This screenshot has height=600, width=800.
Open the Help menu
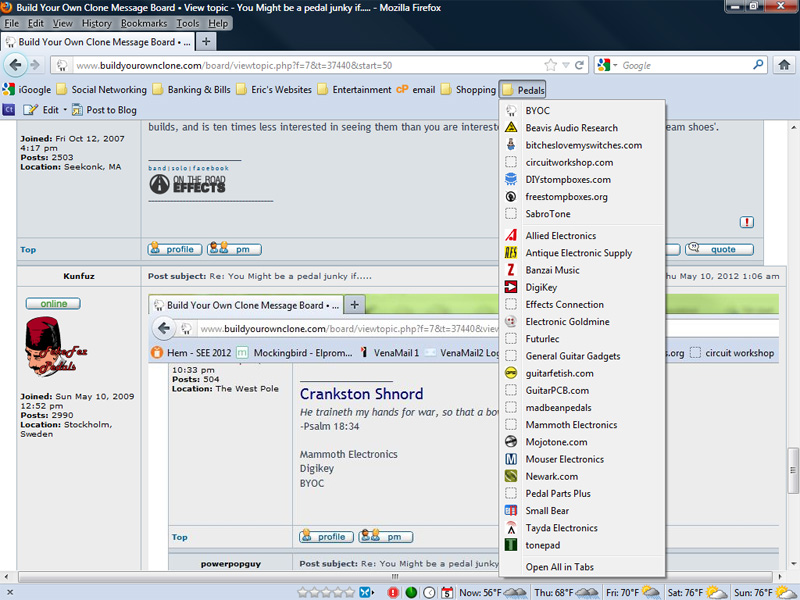[218, 23]
